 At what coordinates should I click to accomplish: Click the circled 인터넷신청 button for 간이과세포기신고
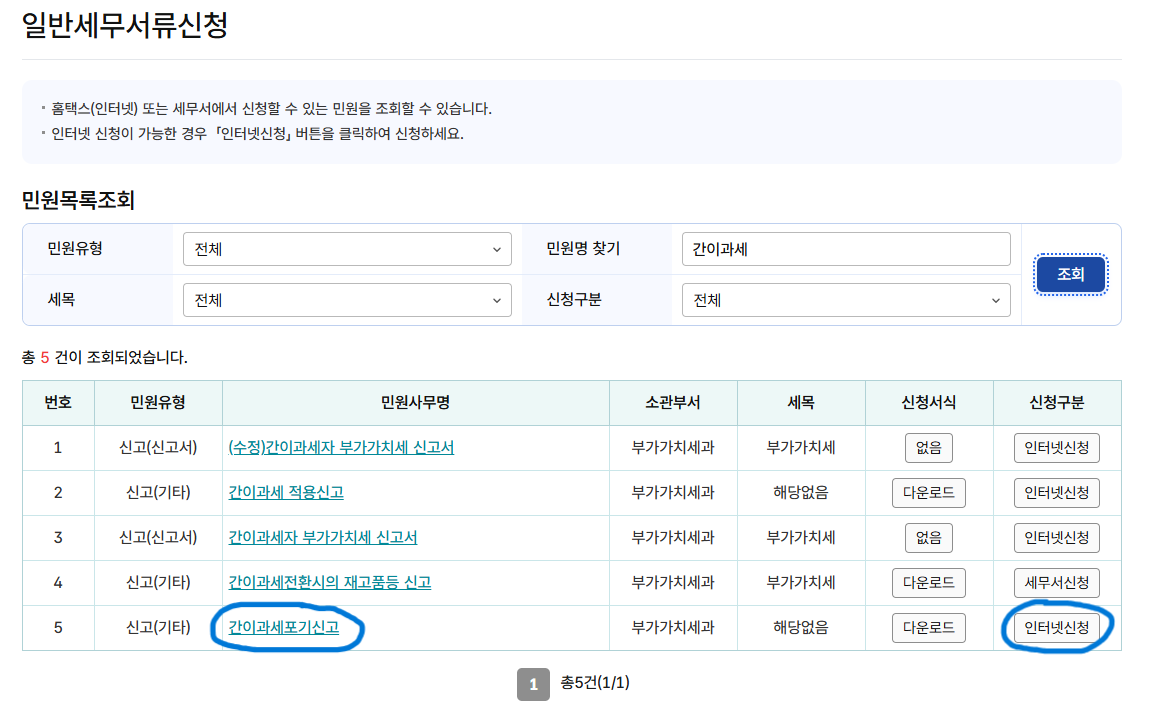pos(1057,628)
